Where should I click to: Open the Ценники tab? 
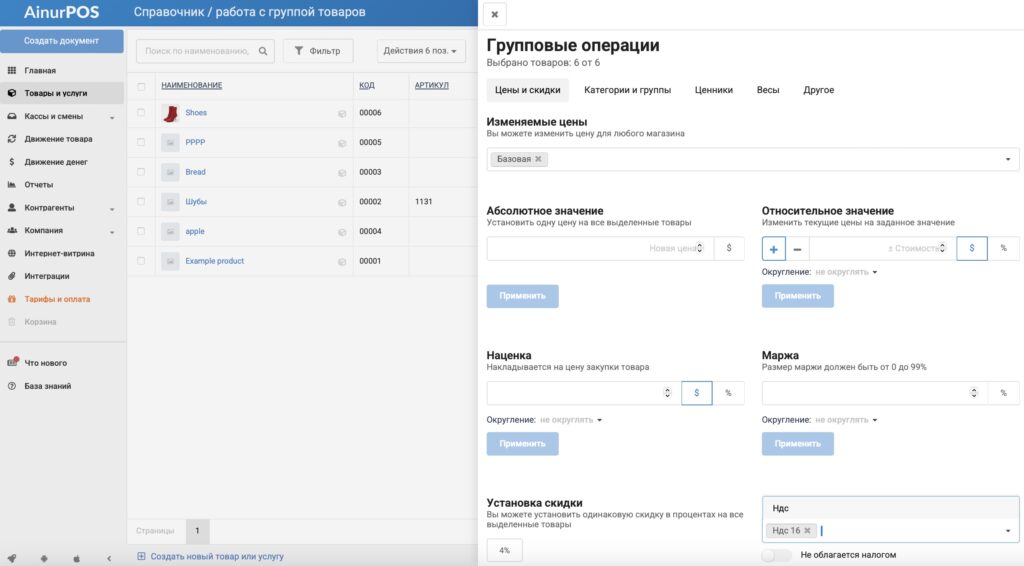click(x=714, y=90)
